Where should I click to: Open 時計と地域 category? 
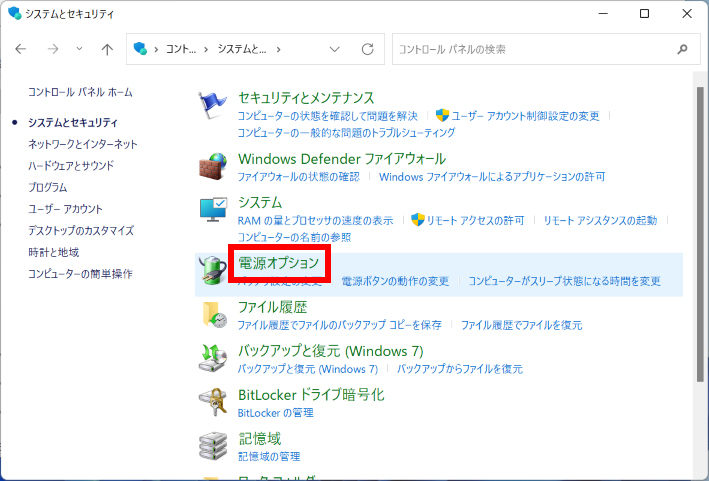point(53,252)
